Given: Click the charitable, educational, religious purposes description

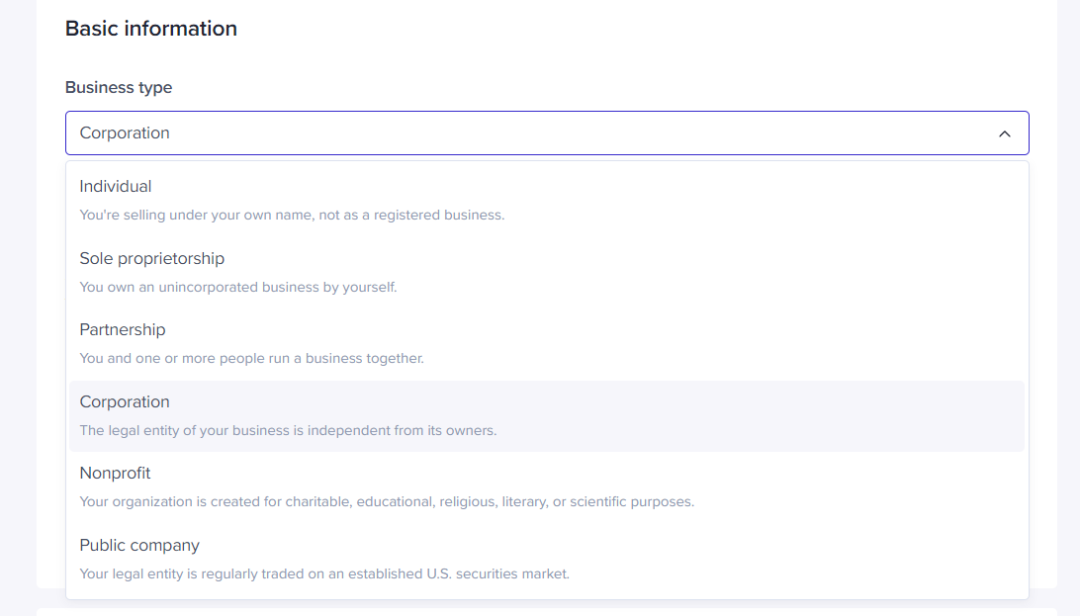Looking at the screenshot, I should click(x=386, y=502).
